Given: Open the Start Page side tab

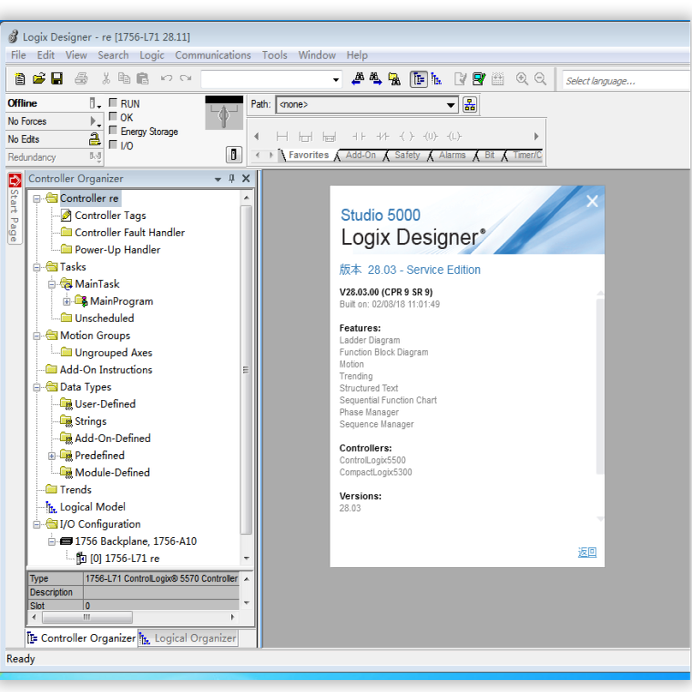Looking at the screenshot, I should pyautogui.click(x=14, y=208).
